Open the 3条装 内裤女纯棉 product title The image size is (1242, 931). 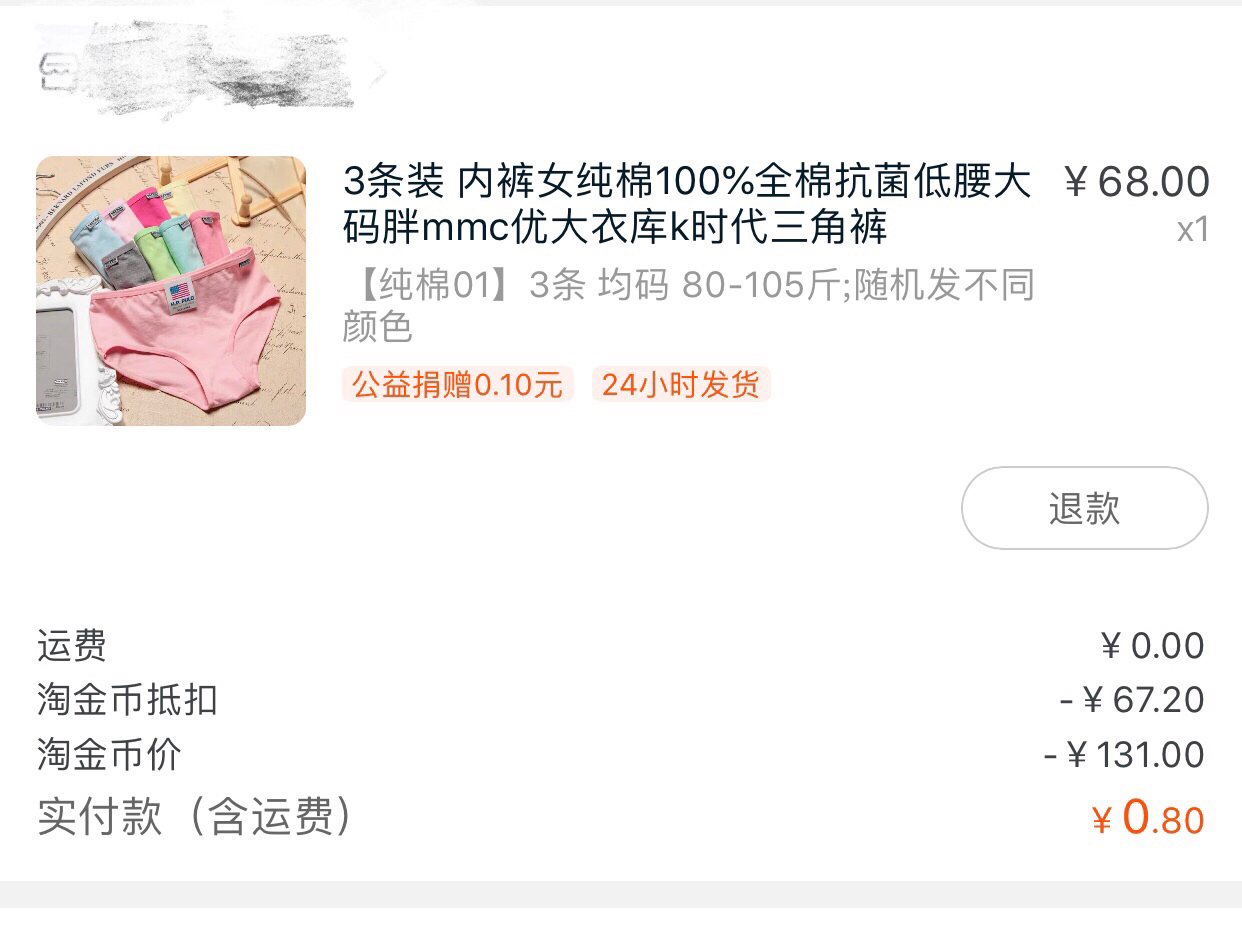coord(687,205)
